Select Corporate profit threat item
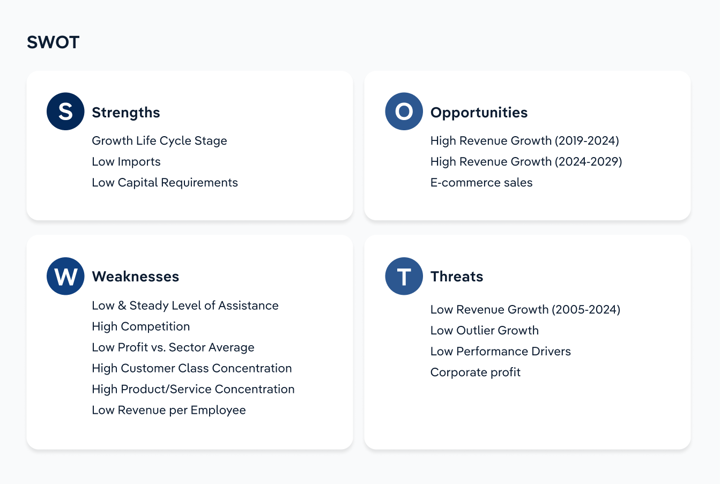720x484 pixels. point(475,372)
